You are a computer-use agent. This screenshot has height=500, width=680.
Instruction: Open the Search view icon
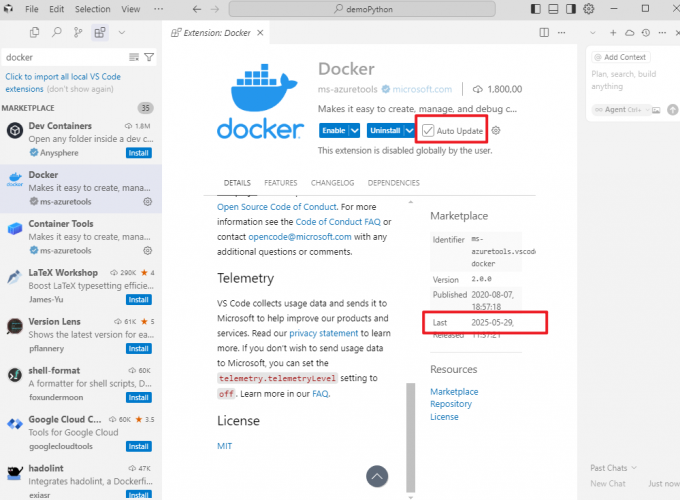[x=56, y=33]
